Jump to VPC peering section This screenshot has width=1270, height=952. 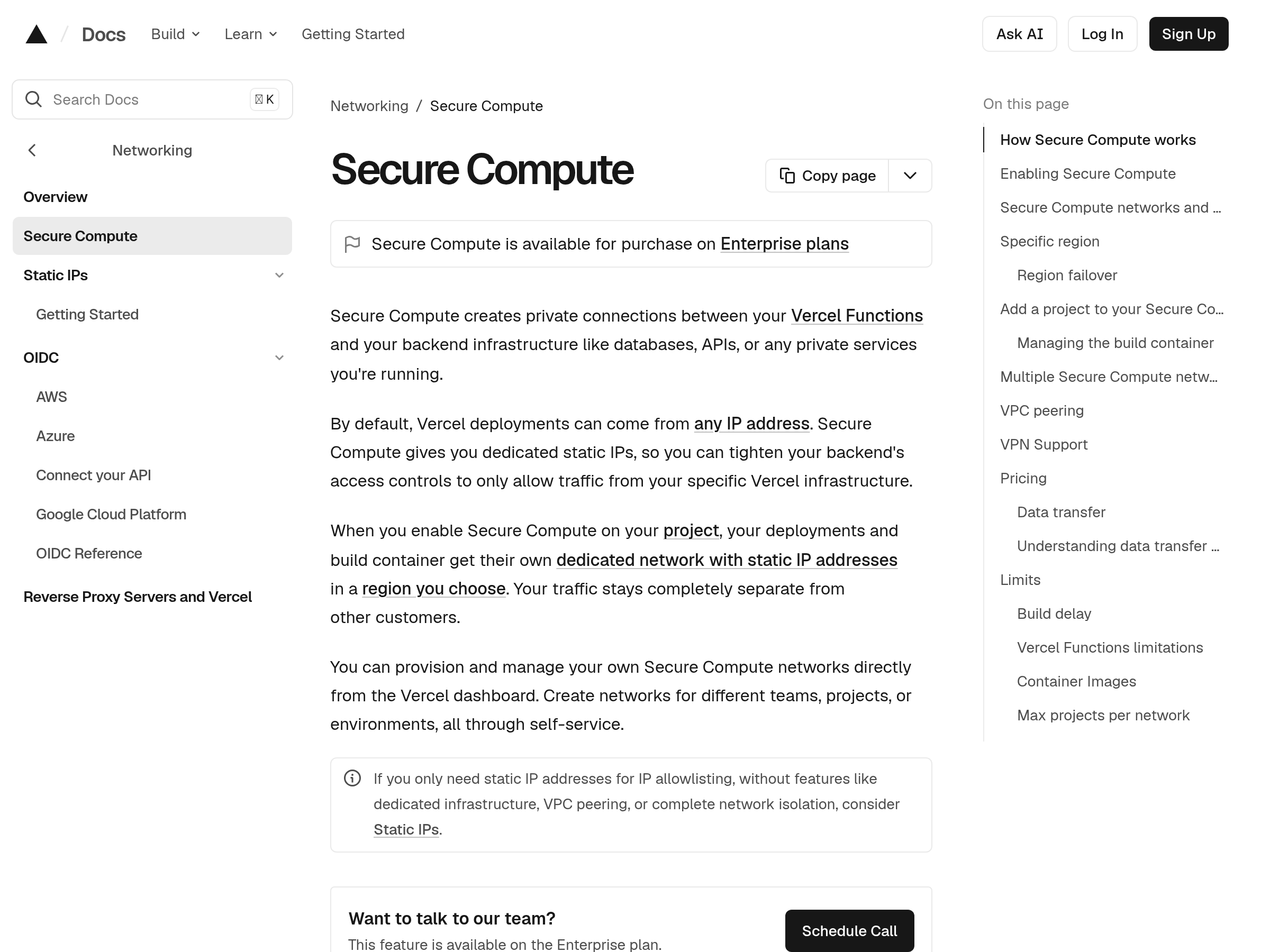click(x=1041, y=410)
